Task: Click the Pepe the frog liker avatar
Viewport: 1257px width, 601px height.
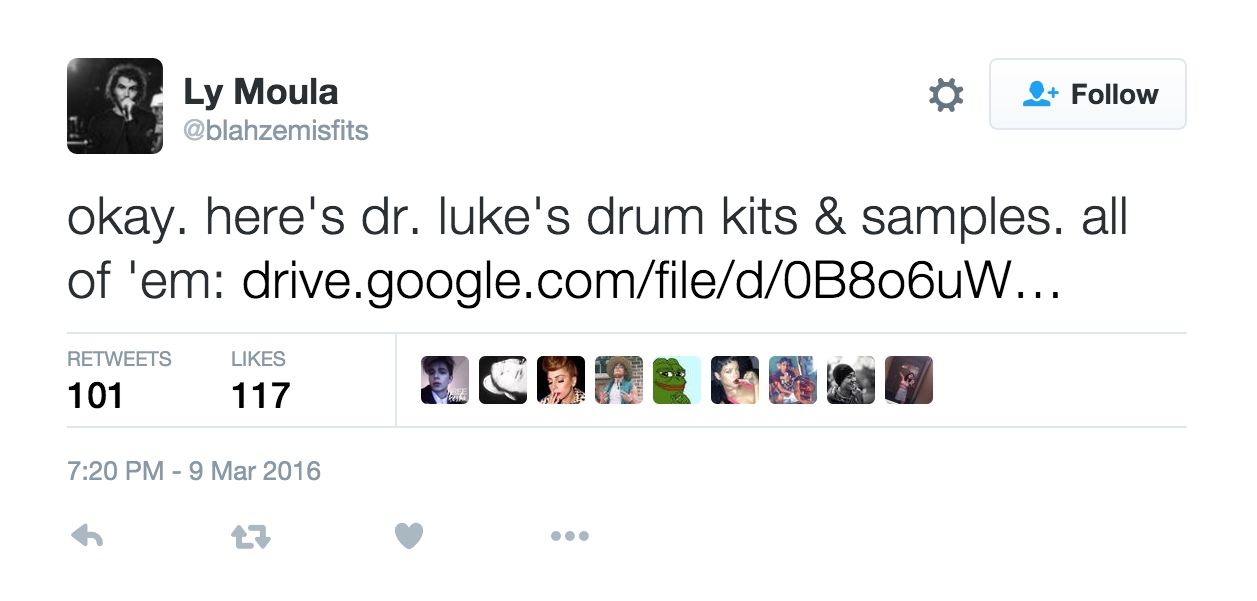Action: point(677,380)
